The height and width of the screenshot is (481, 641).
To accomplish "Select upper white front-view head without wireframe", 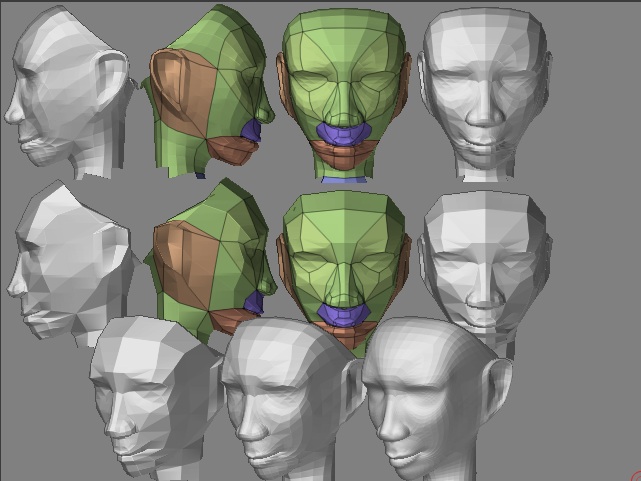I will [x=484, y=94].
